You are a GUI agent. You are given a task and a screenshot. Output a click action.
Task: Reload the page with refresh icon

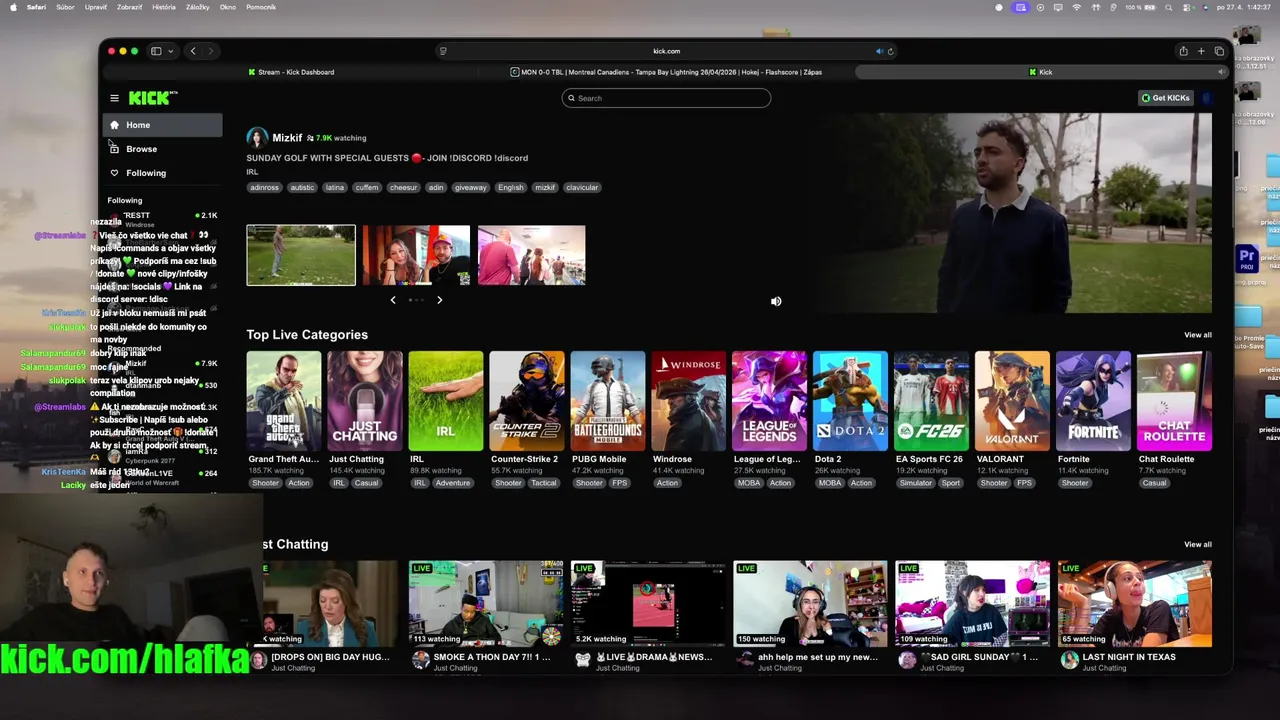(x=890, y=51)
